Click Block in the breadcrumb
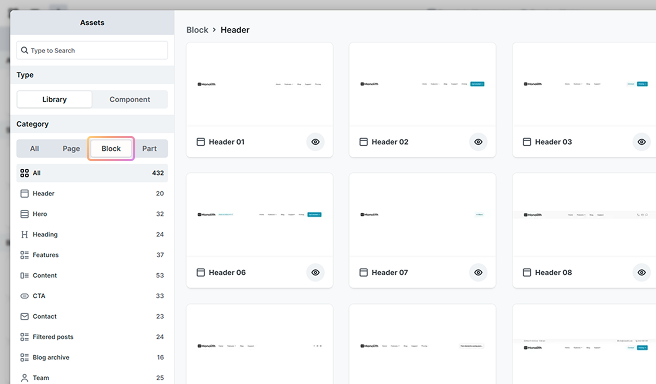Viewport: 656px width, 384px height. [x=197, y=30]
